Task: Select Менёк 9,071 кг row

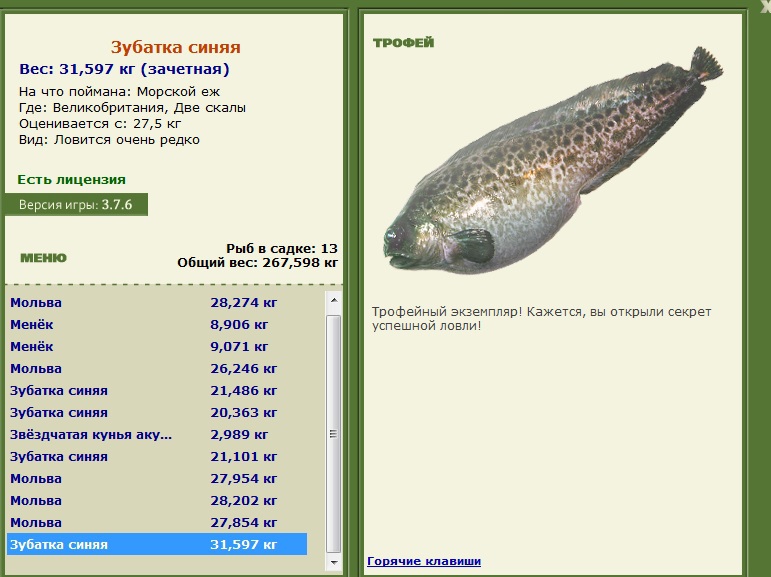Action: (x=157, y=347)
